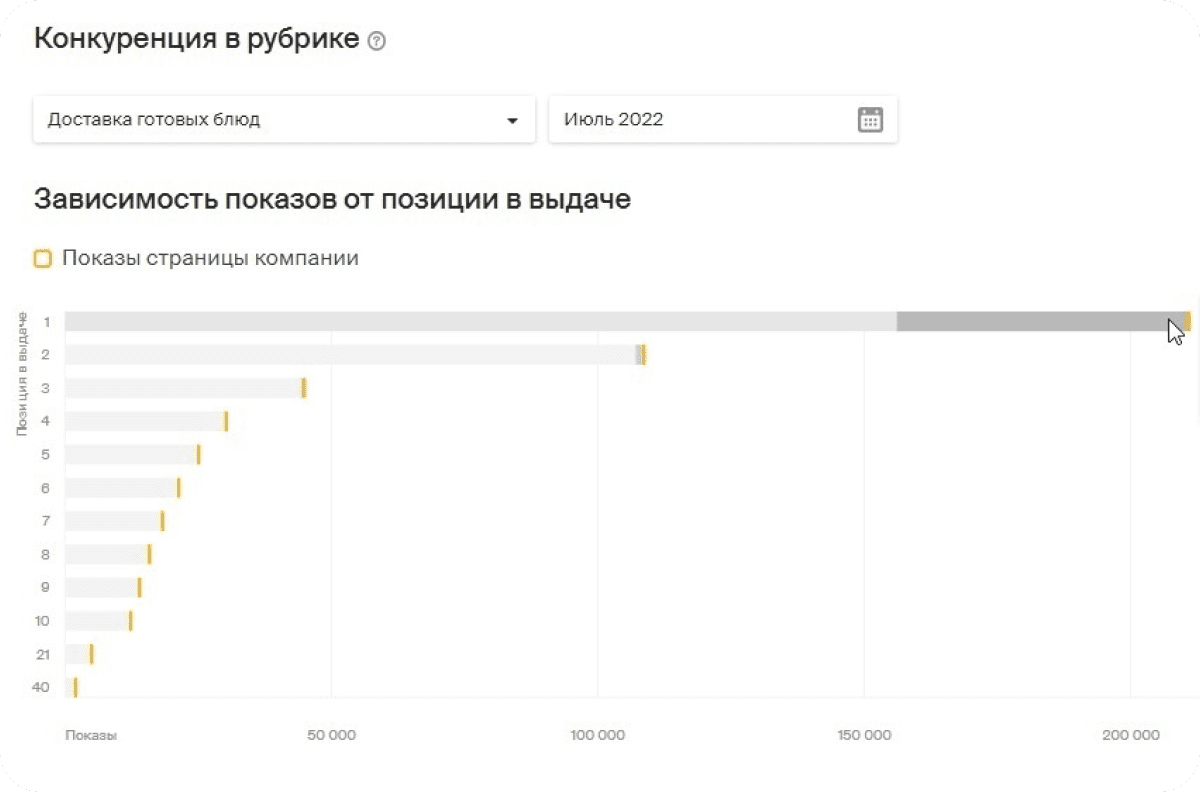Toggle the "Показы страницы компании" legend checkbox
The height and width of the screenshot is (792, 1200).
(42, 258)
